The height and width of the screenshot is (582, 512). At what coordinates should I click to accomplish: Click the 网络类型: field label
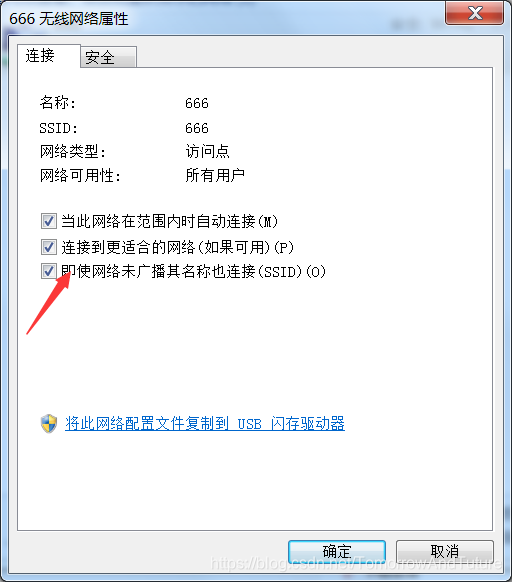click(73, 152)
